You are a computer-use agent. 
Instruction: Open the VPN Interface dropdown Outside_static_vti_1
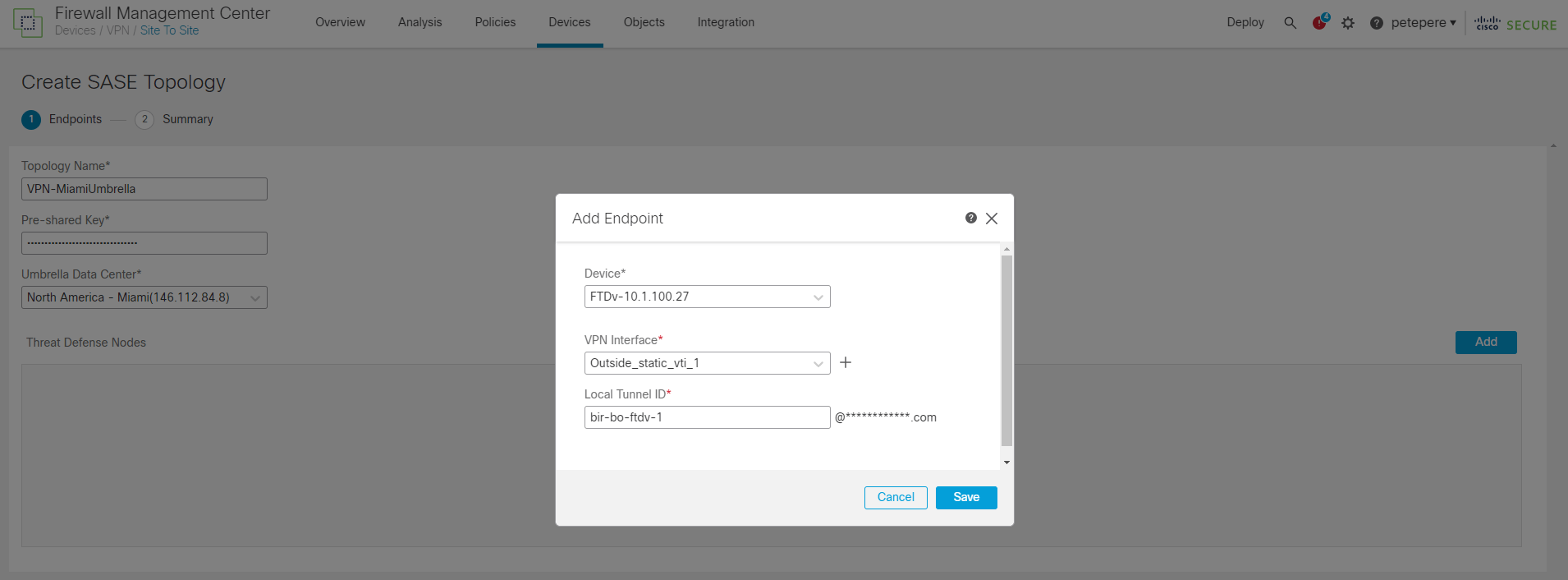coord(707,363)
